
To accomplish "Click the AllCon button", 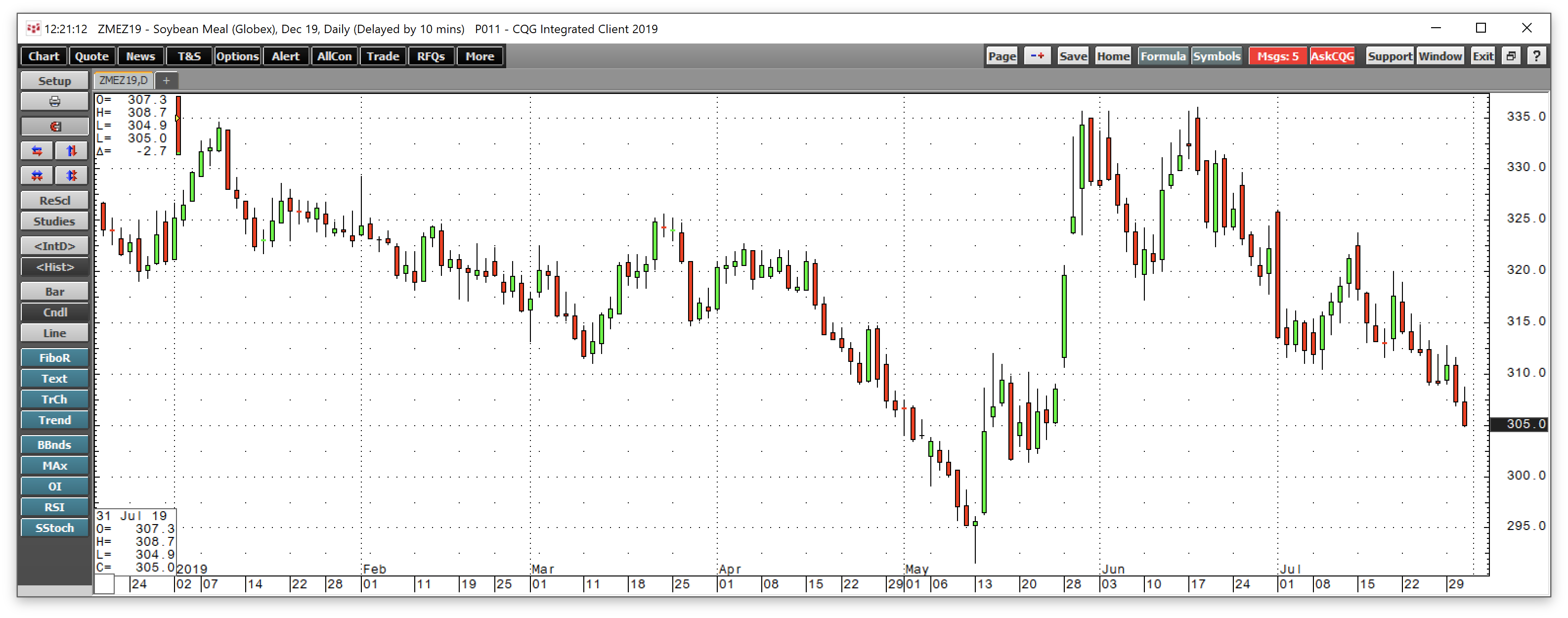I will point(334,56).
